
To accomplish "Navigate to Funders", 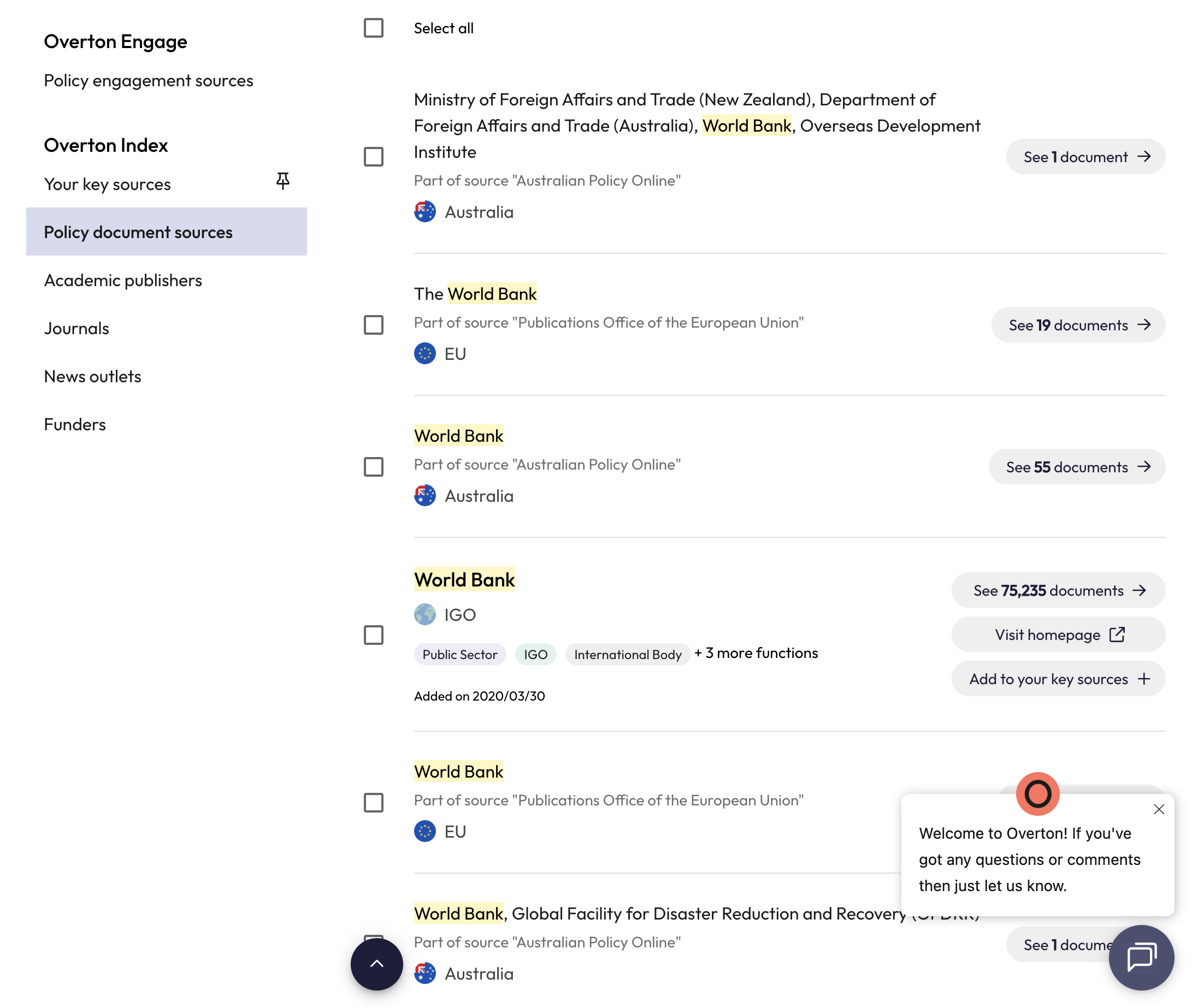I will (x=75, y=424).
